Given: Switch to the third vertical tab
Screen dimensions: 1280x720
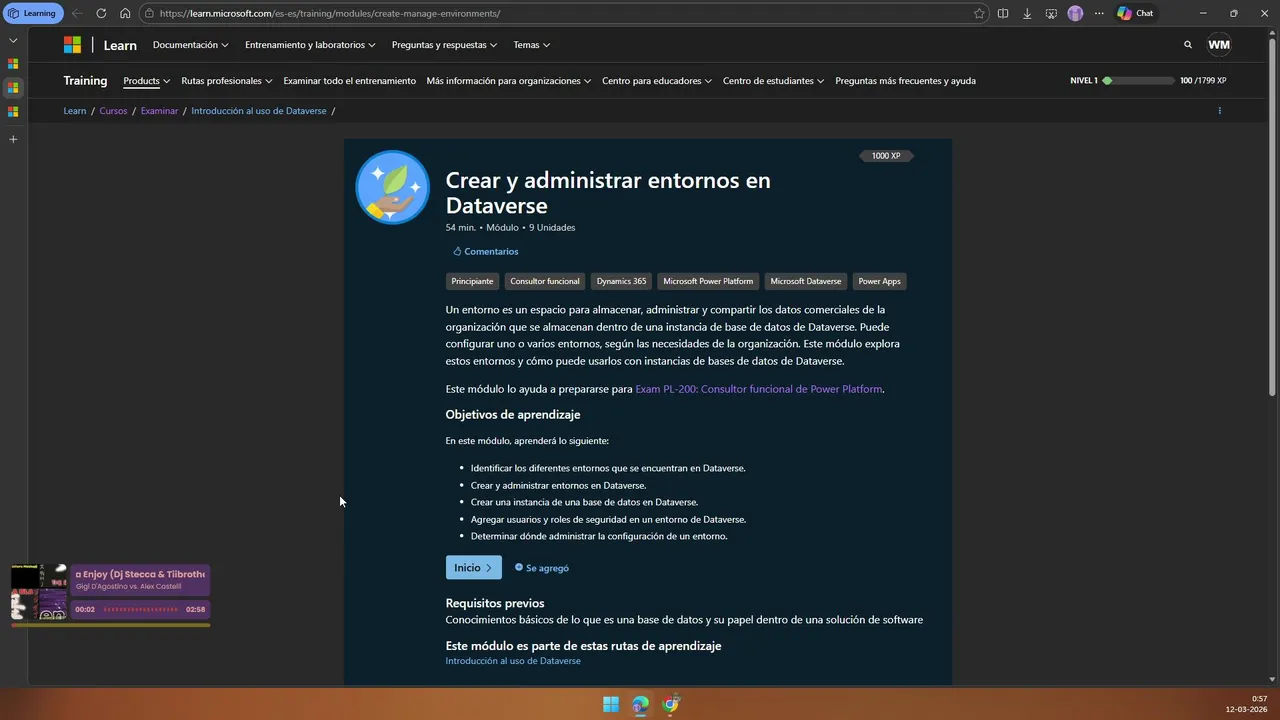Looking at the screenshot, I should (x=13, y=112).
